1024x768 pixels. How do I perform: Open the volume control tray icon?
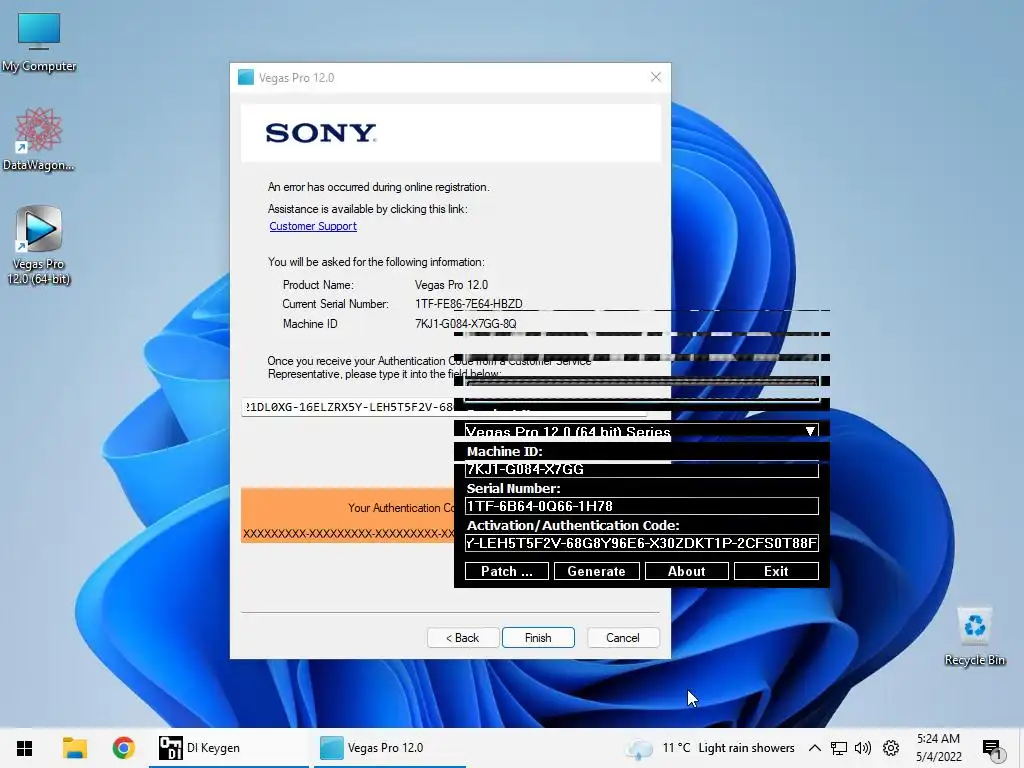pos(863,748)
